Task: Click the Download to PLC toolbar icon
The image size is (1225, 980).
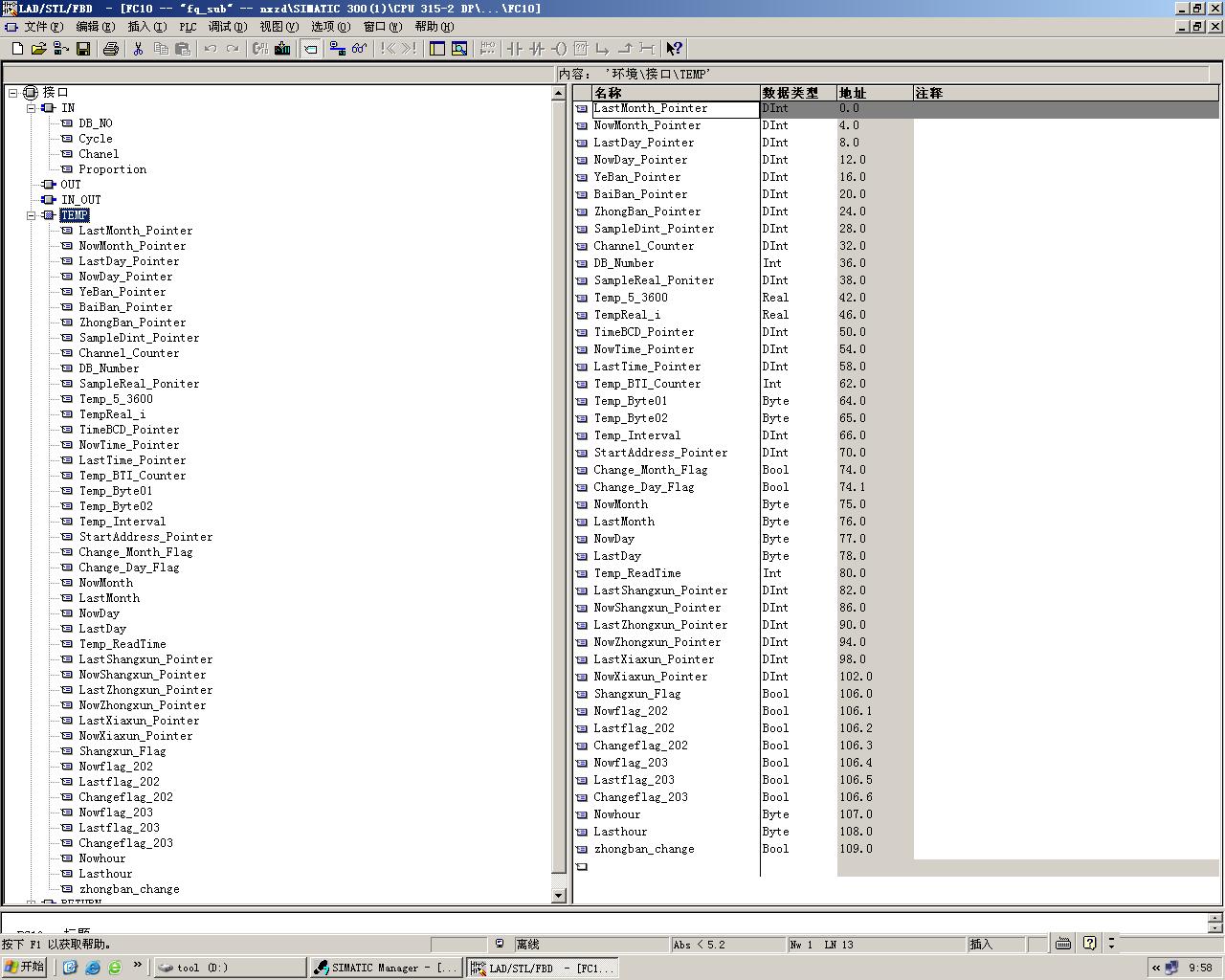Action: pos(282,49)
